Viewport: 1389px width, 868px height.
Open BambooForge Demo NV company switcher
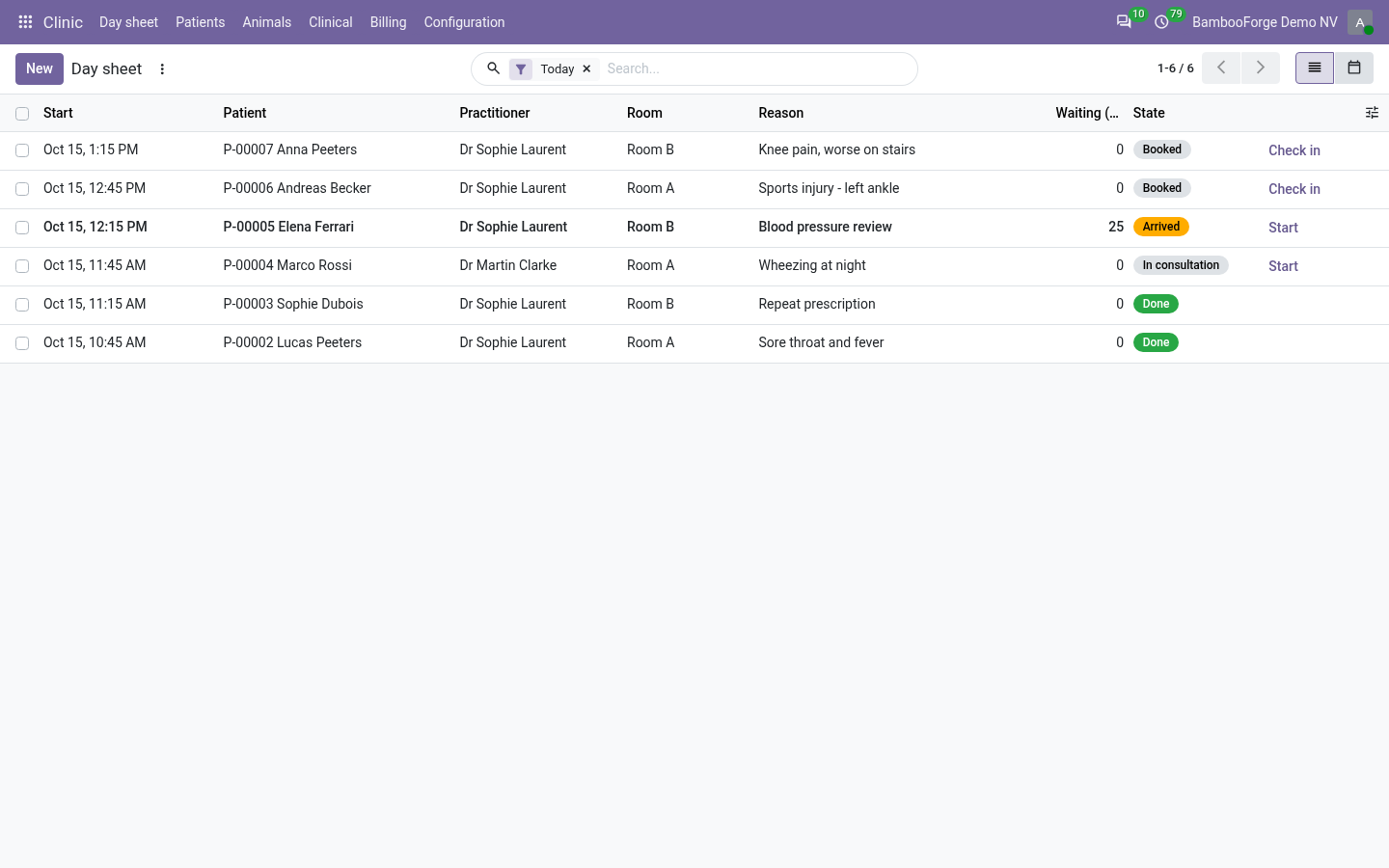pos(1265,21)
